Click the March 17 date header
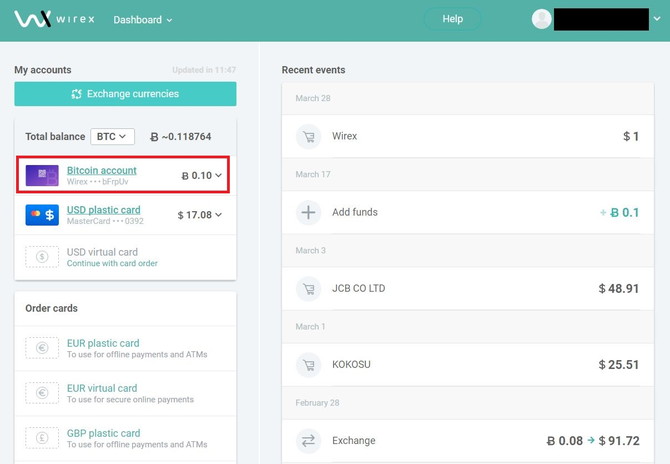Screen dimensions: 670x464 (x=313, y=174)
